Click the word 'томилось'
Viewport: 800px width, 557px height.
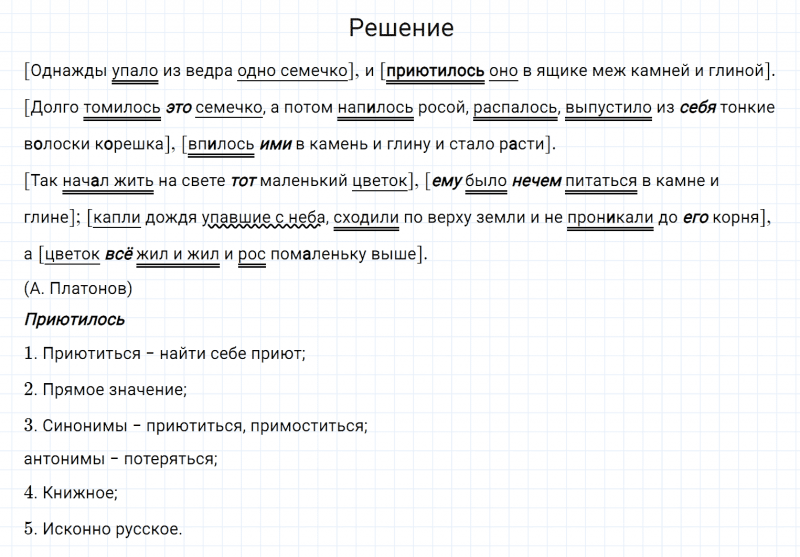pos(122,108)
